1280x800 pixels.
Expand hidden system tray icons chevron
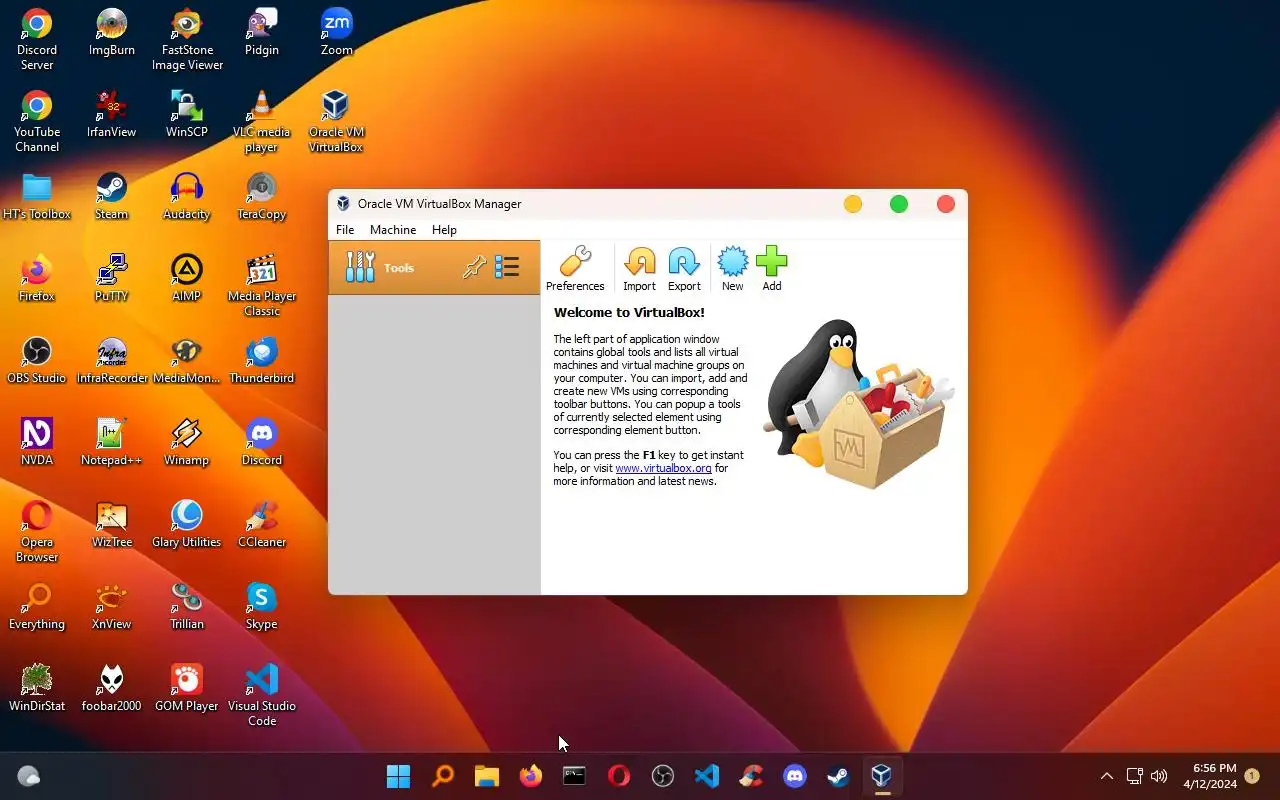(1106, 776)
